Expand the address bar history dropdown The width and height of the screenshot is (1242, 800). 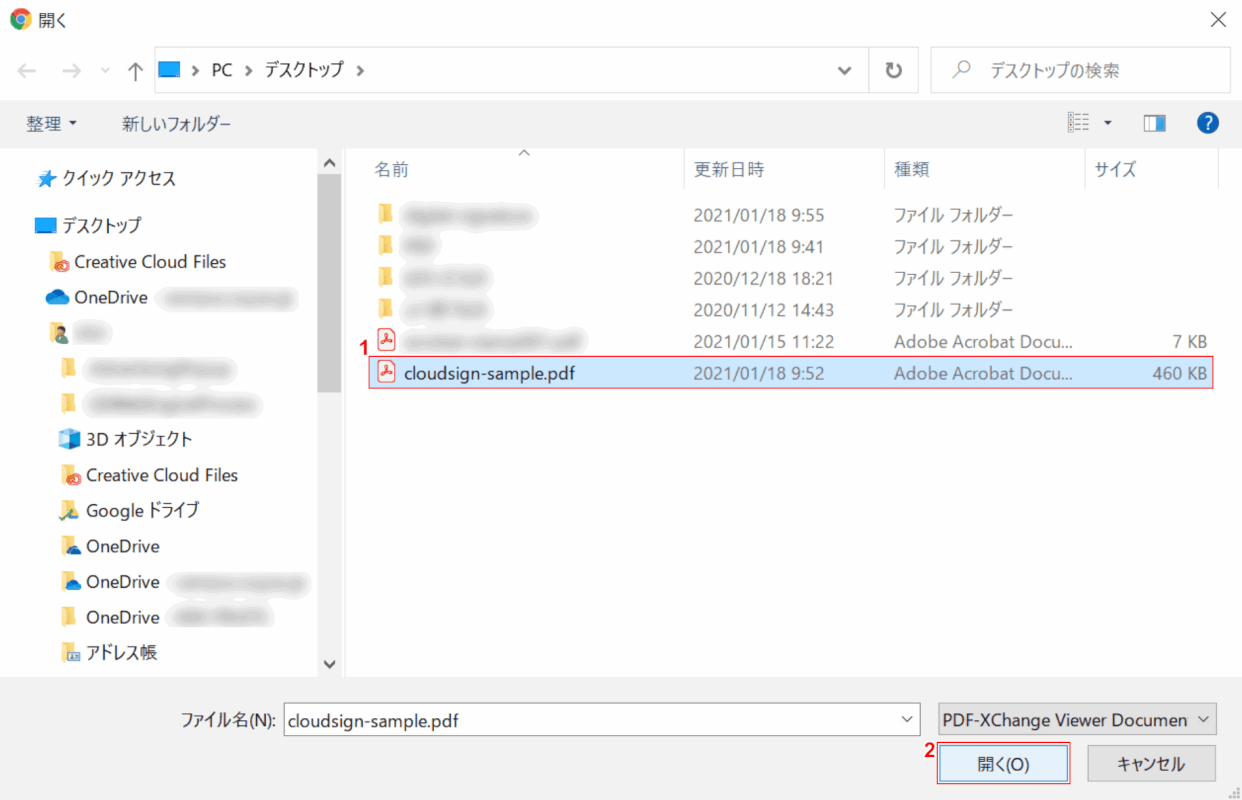845,71
